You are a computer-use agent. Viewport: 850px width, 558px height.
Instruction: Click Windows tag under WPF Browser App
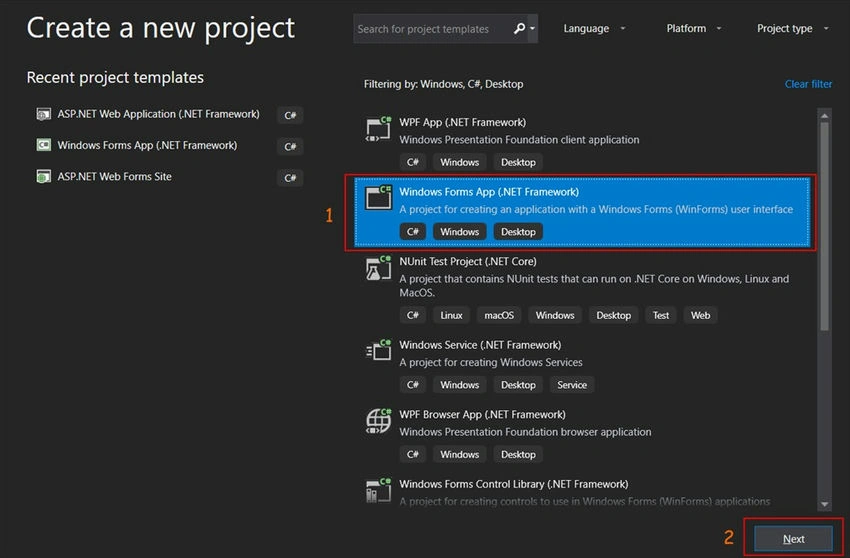[x=459, y=454]
